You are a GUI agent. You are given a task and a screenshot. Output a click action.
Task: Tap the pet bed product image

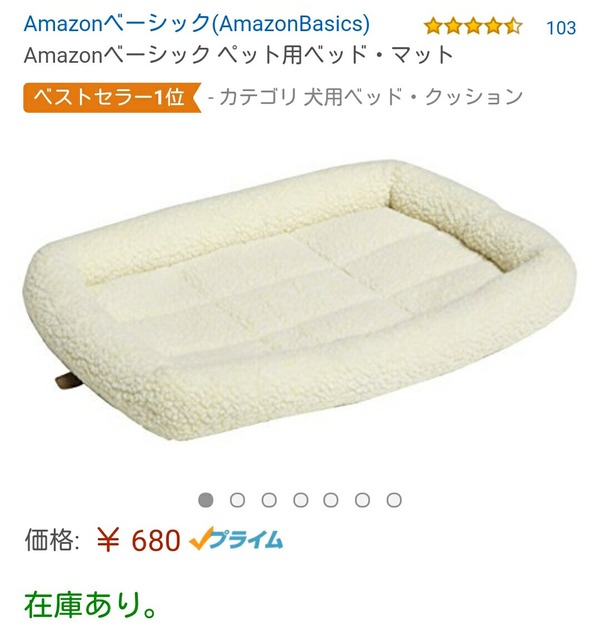[300, 300]
